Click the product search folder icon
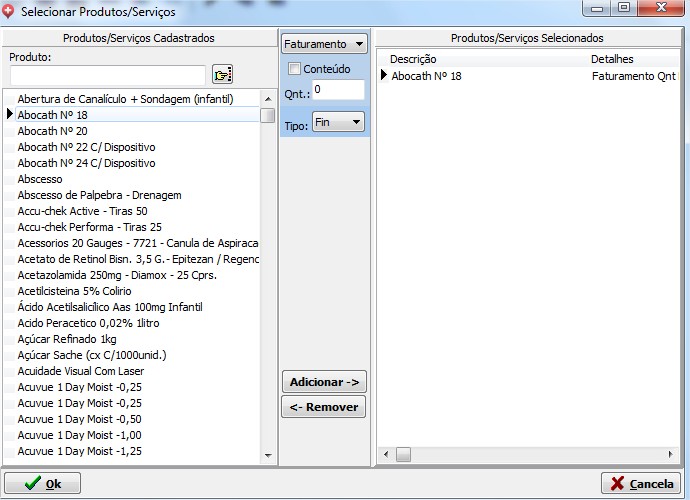Viewport: 690px width, 500px height. coord(222,75)
